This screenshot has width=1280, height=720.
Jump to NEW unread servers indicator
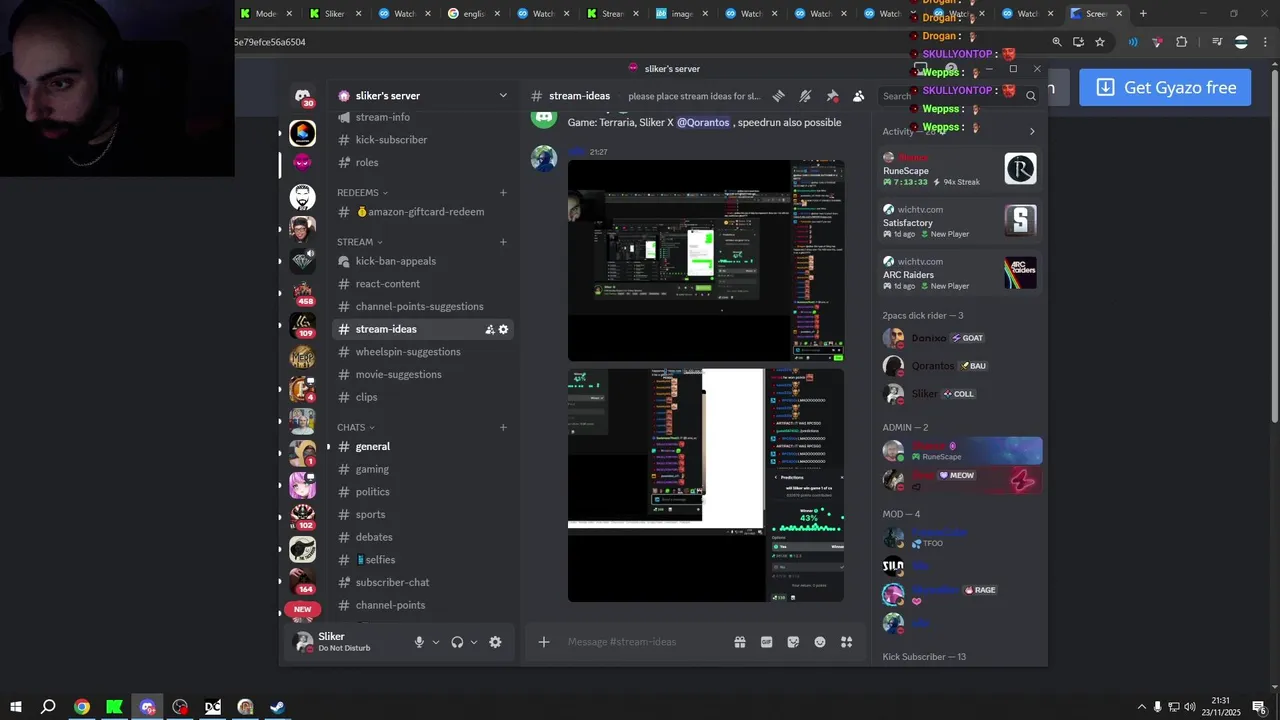point(303,609)
